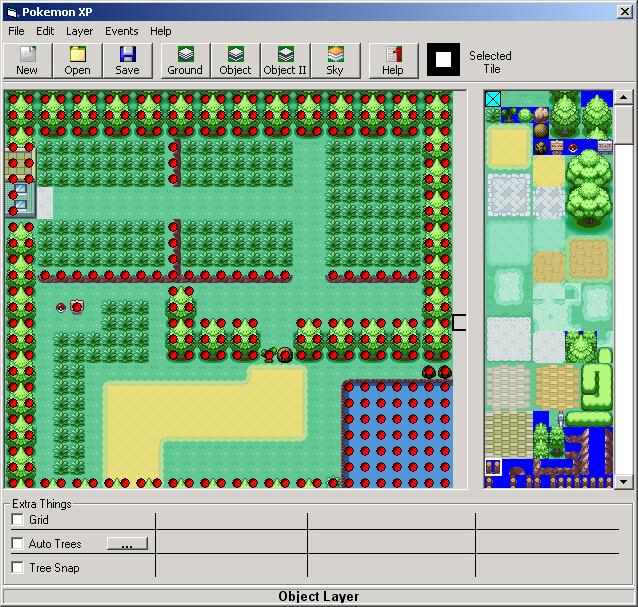Pick the small round bush tile in palette

point(525,115)
